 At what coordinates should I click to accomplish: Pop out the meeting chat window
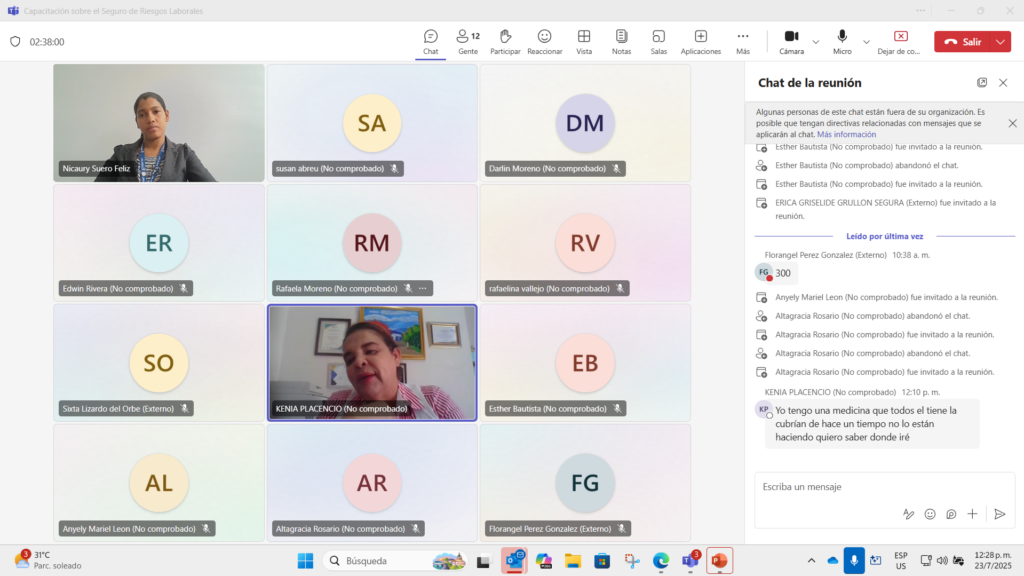click(982, 82)
